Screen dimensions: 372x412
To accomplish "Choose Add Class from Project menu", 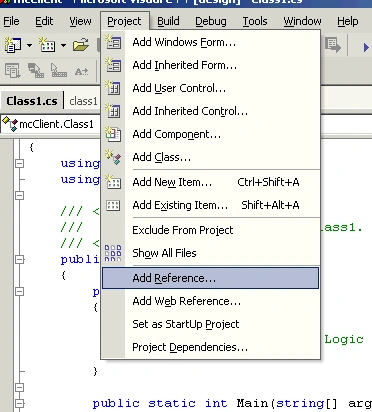I will pyautogui.click(x=211, y=157).
